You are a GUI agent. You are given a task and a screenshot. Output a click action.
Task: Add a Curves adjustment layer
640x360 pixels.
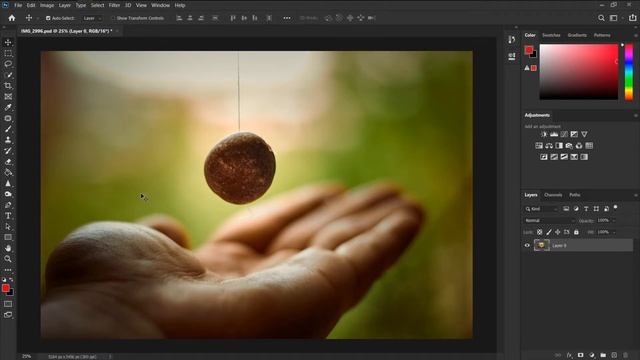[x=564, y=134]
